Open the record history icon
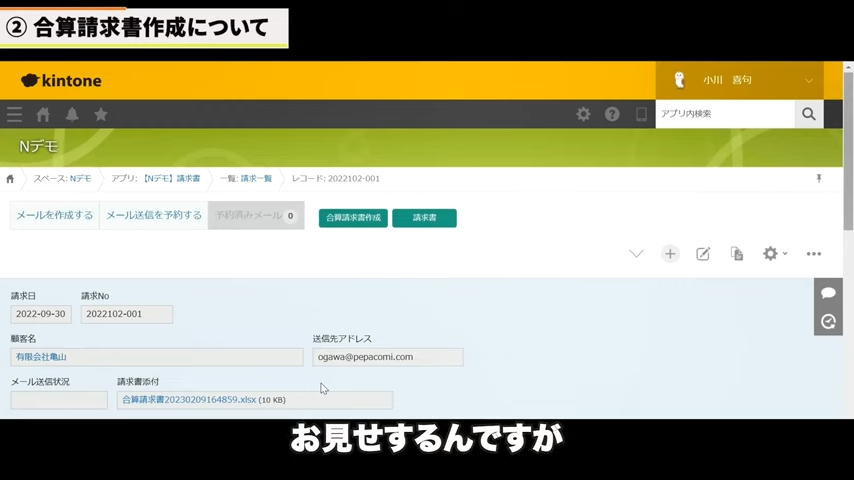Image resolution: width=854 pixels, height=480 pixels. tap(828, 321)
